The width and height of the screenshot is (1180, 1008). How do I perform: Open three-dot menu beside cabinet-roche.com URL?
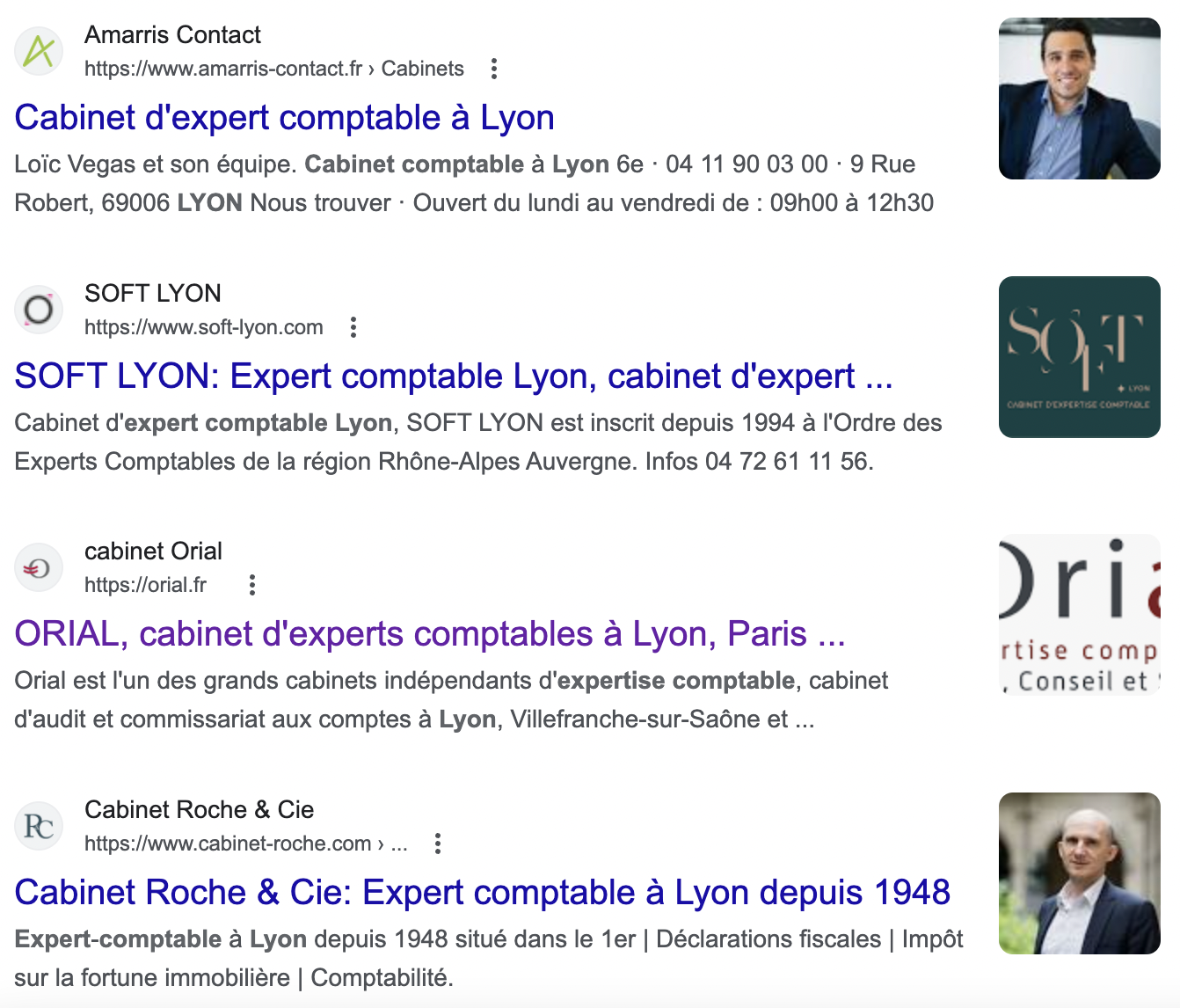click(438, 844)
